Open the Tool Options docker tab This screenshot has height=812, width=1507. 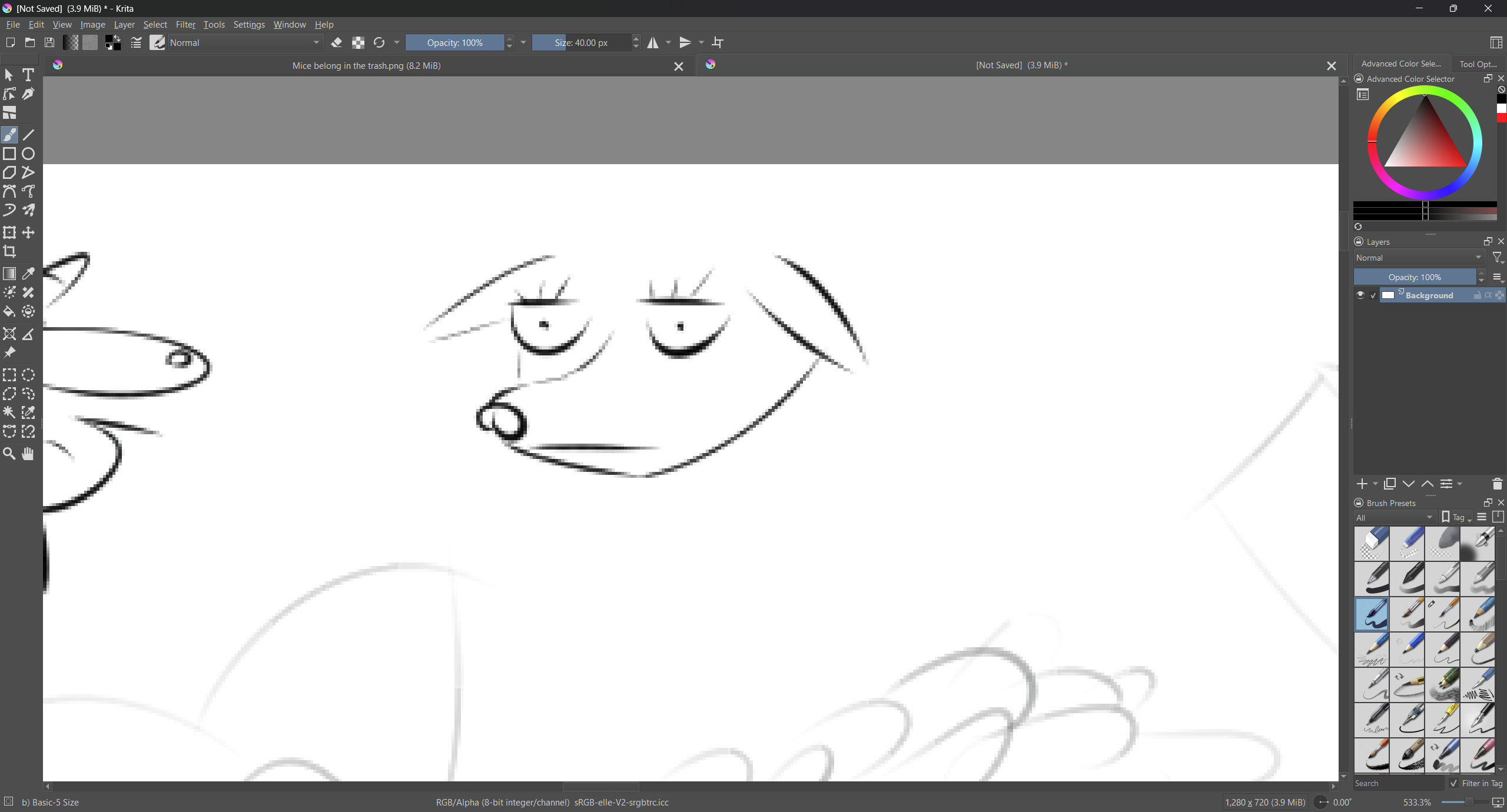click(x=1478, y=64)
